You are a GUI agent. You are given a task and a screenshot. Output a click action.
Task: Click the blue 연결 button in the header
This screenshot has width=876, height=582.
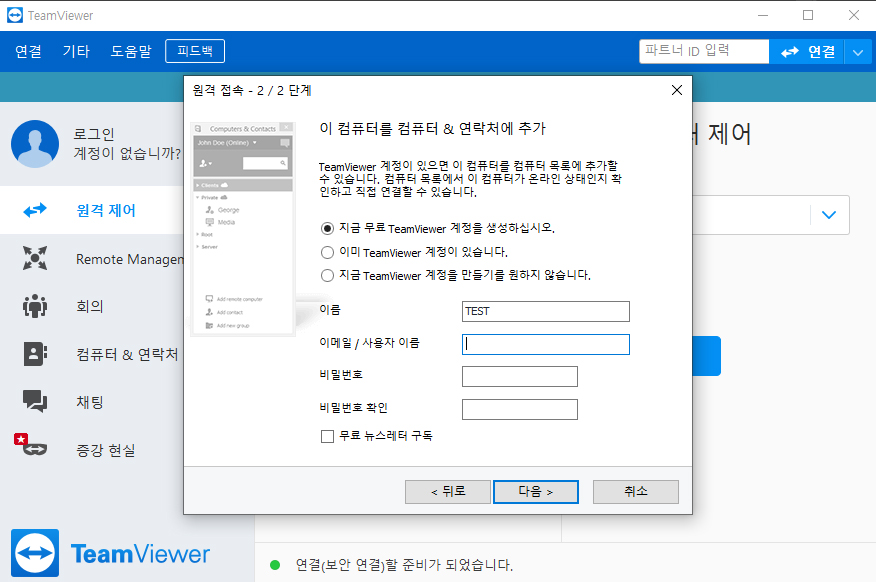click(x=807, y=52)
